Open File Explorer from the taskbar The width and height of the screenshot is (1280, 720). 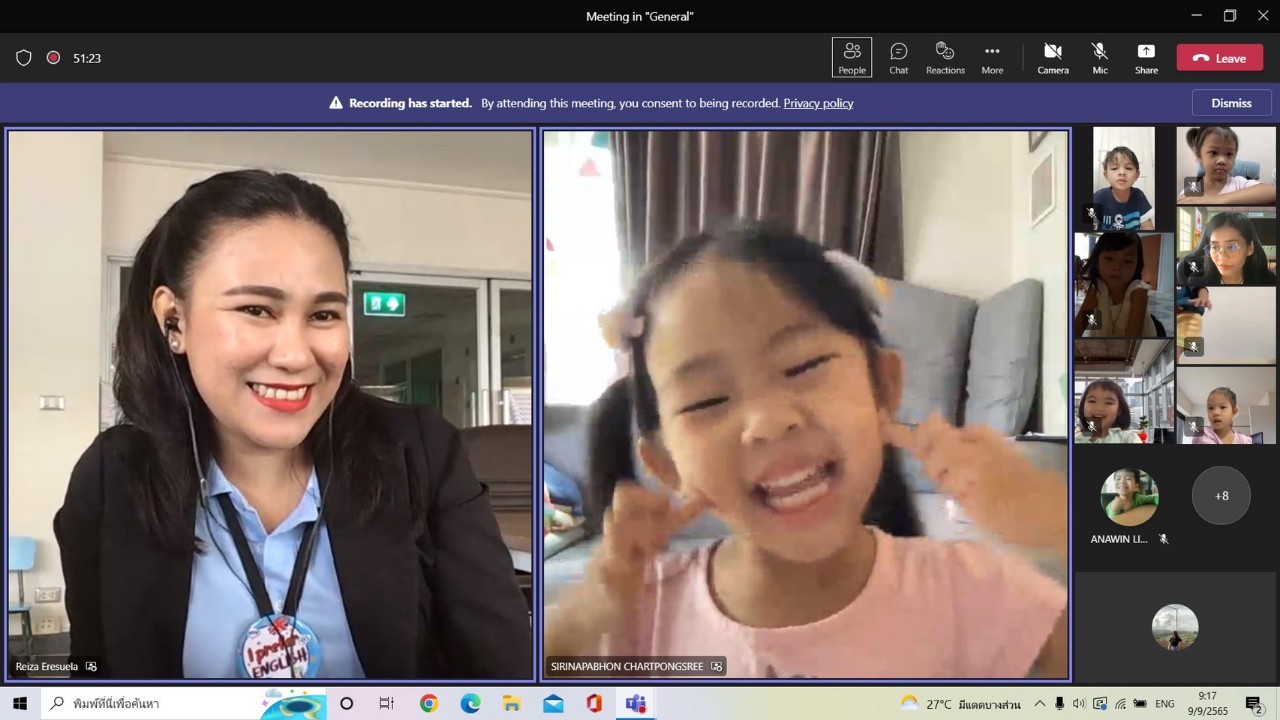pyautogui.click(x=511, y=704)
